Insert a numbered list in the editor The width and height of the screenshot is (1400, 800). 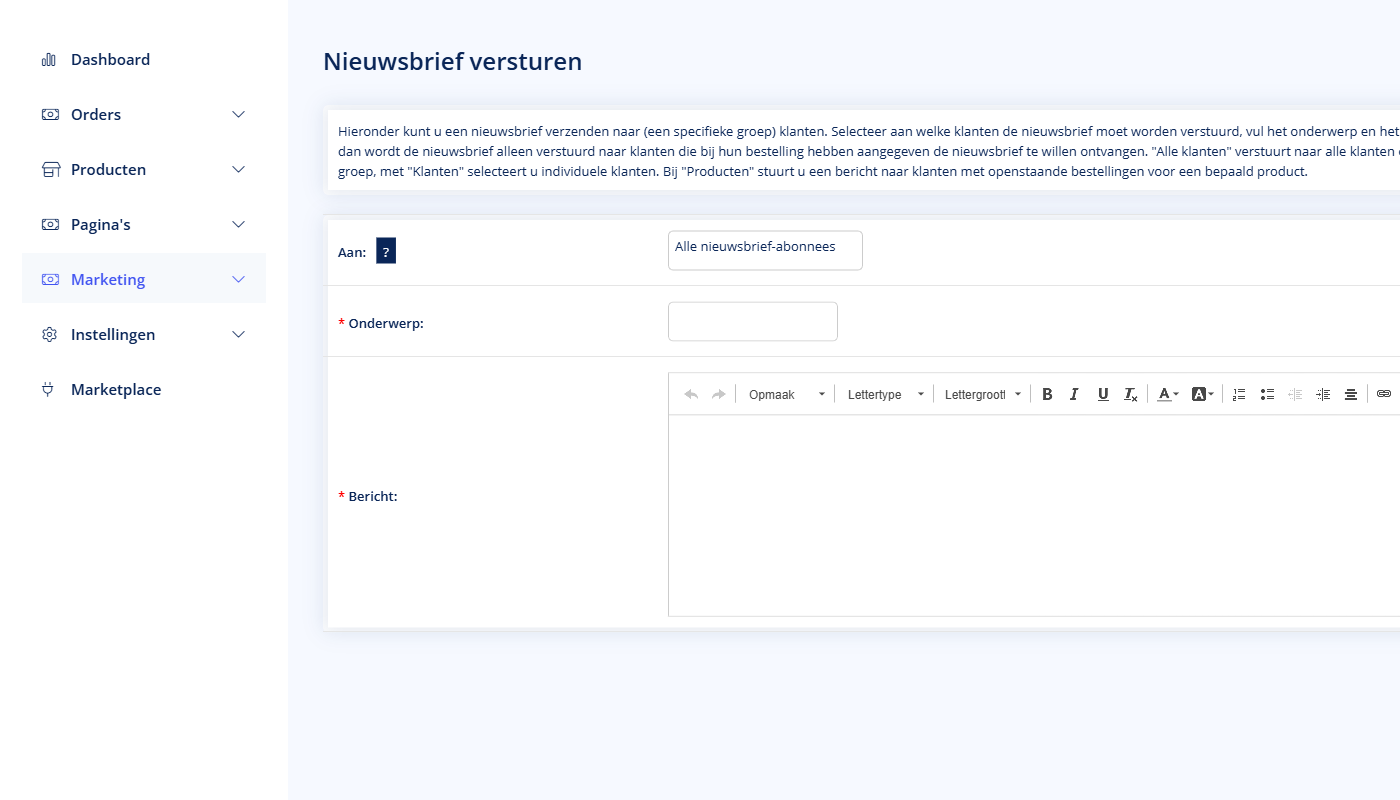pos(1238,394)
